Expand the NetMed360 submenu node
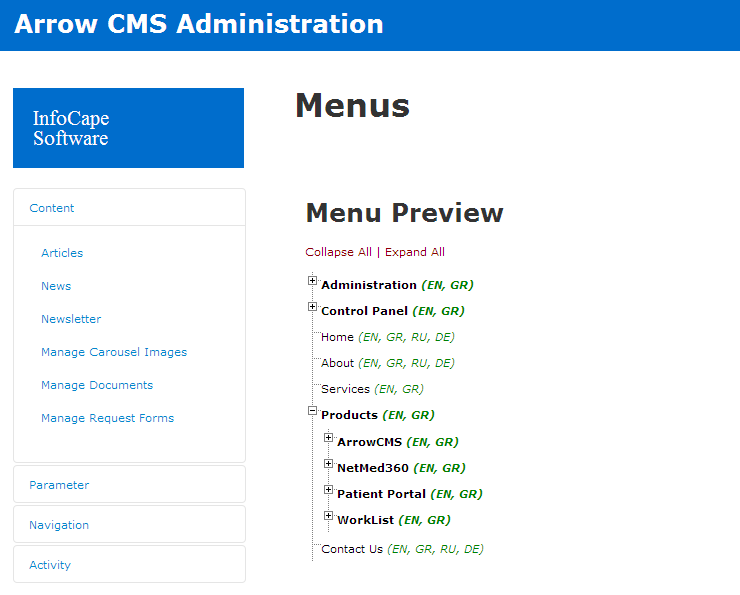The width and height of the screenshot is (740, 595). tap(328, 463)
